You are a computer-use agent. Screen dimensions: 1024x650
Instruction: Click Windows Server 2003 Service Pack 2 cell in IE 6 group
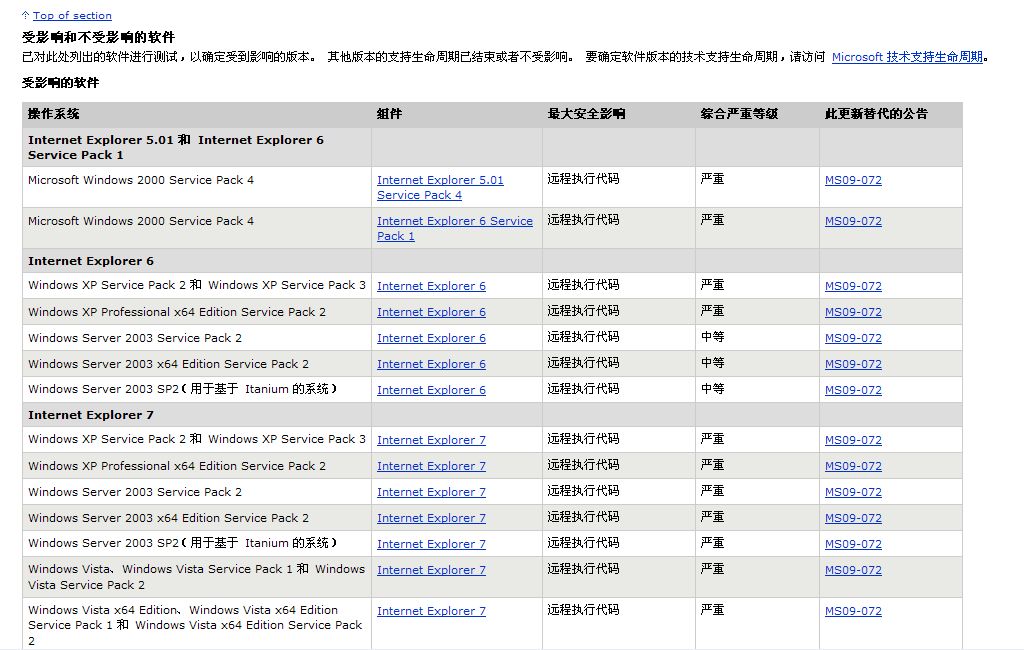point(197,338)
